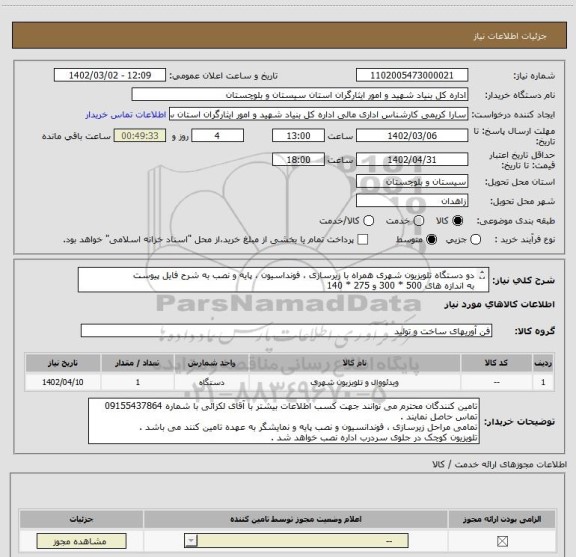Click the buyer organization name field
This screenshot has width=576, height=557.
300,95
